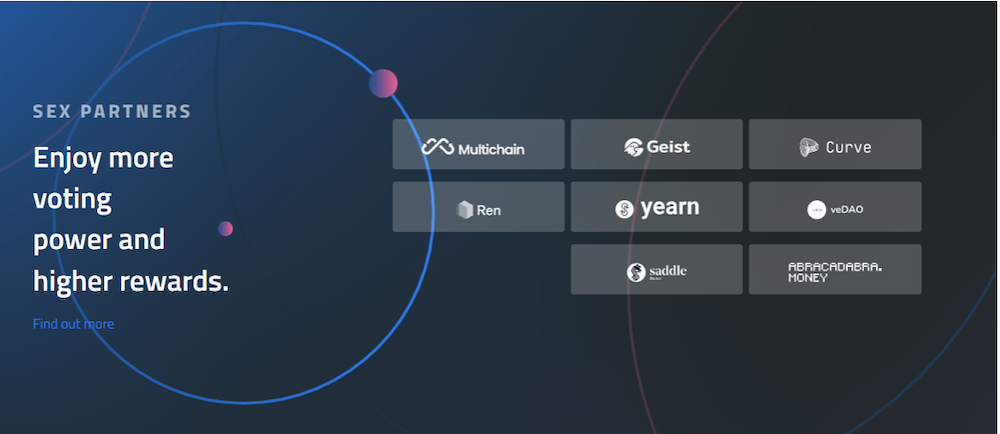The image size is (1000, 434).
Task: Click the Multichain infinity logo icon
Action: pyautogui.click(x=438, y=147)
